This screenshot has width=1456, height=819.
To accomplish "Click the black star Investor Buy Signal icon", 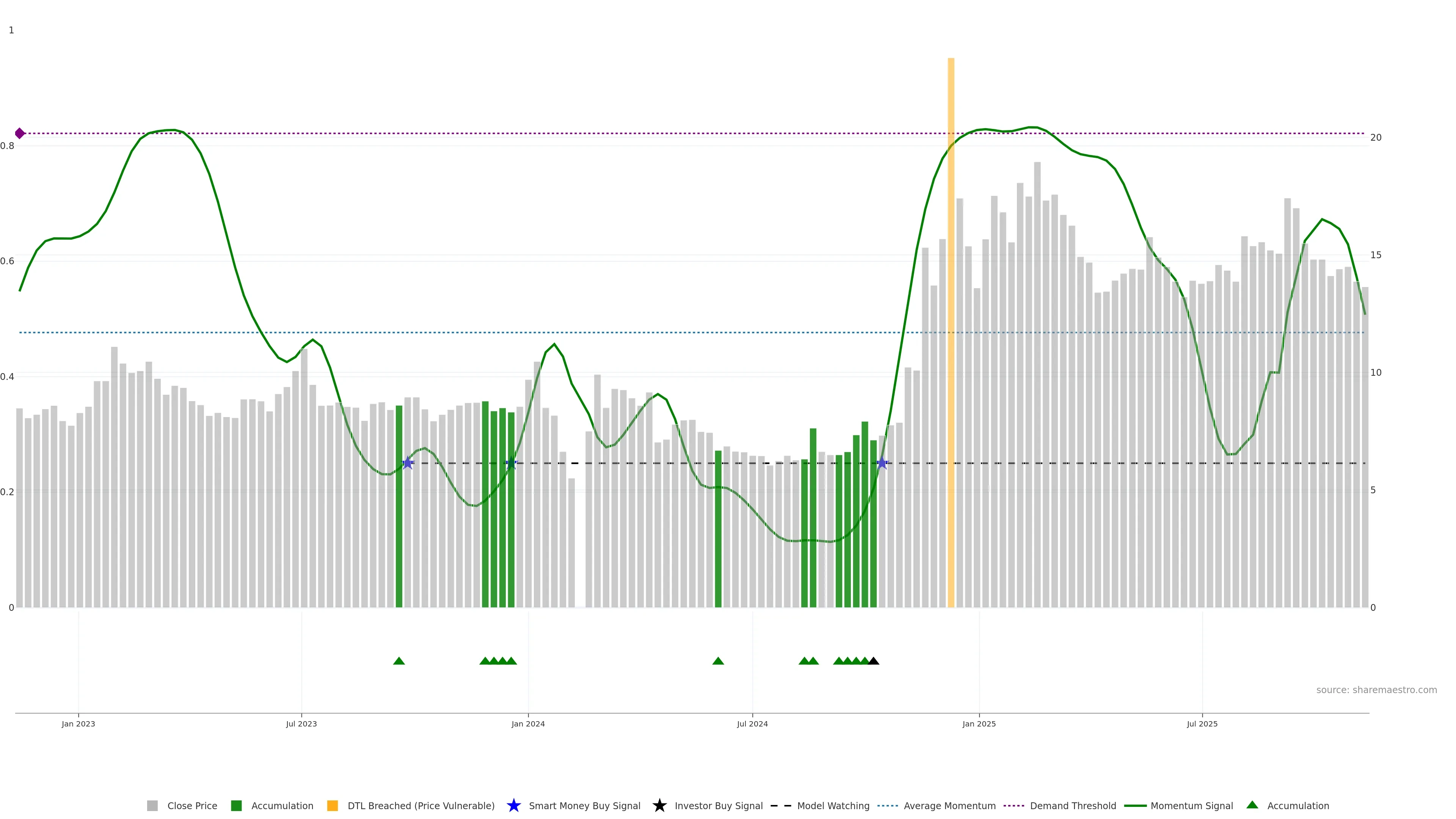I will [x=659, y=805].
